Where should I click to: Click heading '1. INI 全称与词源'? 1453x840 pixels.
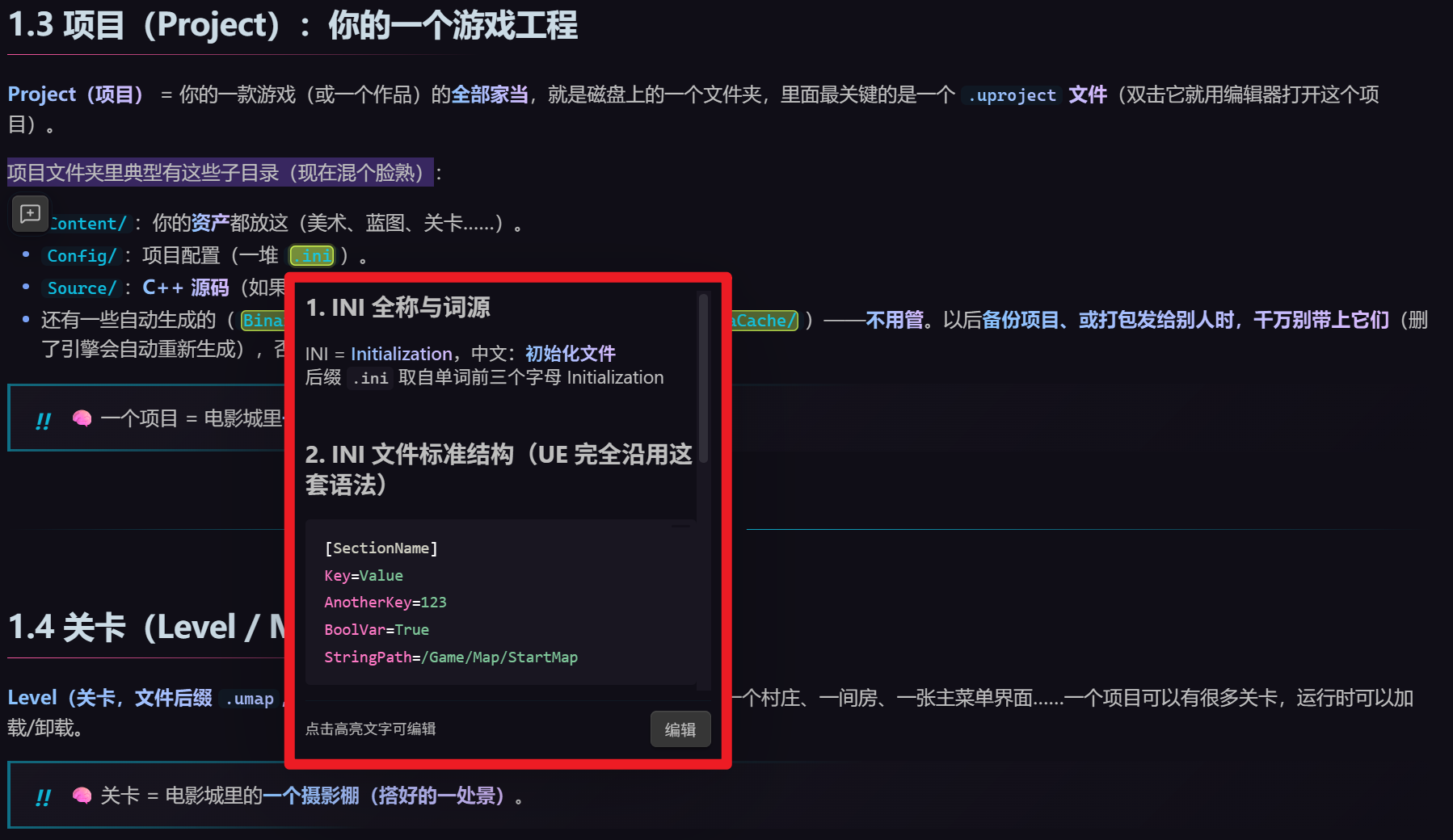398,307
